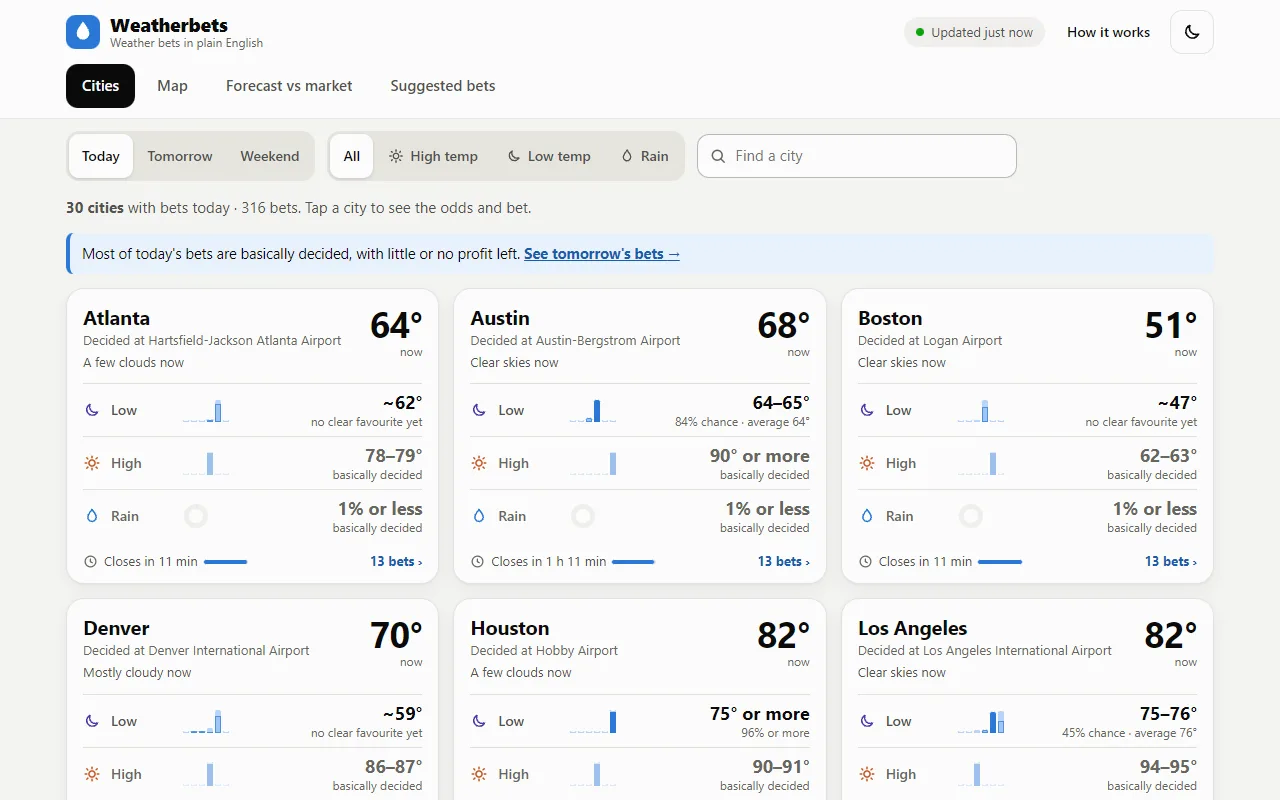The image size is (1280, 800).
Task: Show All bet types
Action: (x=352, y=156)
